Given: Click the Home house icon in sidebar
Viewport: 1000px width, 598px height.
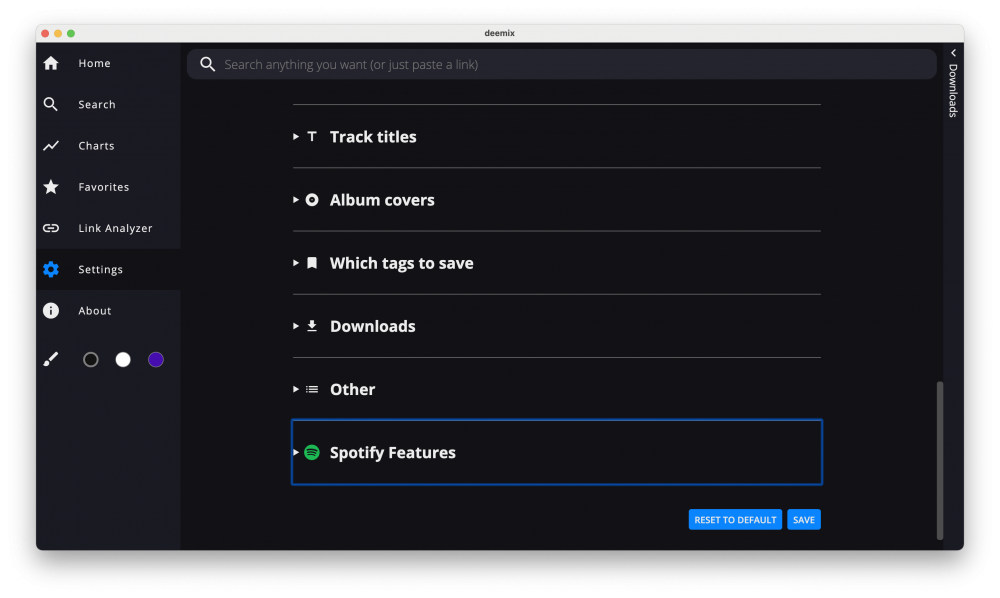Looking at the screenshot, I should pyautogui.click(x=51, y=64).
